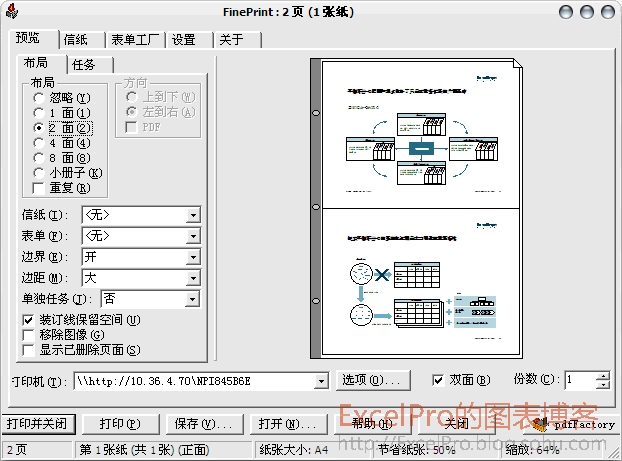The height and width of the screenshot is (461, 622).
Task: Switch to the 设置 tab
Action: point(190,40)
